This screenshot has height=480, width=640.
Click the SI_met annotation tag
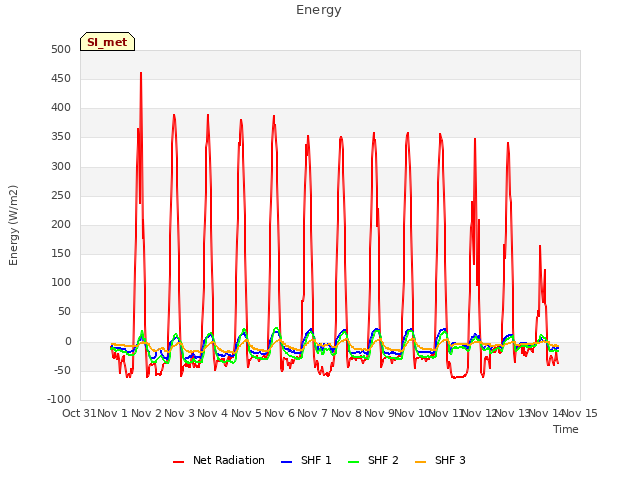coord(107,42)
